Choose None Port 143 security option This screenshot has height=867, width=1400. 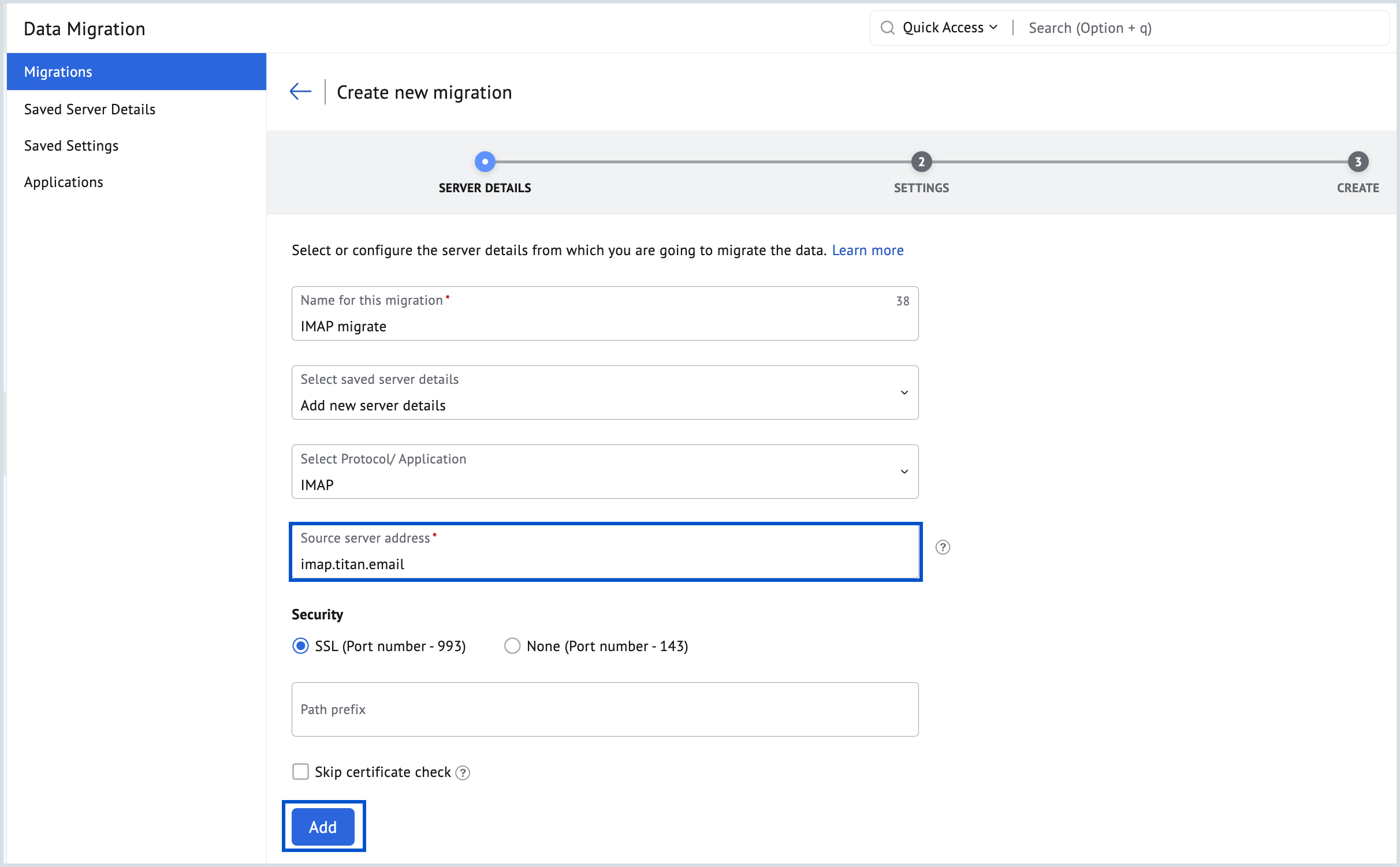coord(512,646)
